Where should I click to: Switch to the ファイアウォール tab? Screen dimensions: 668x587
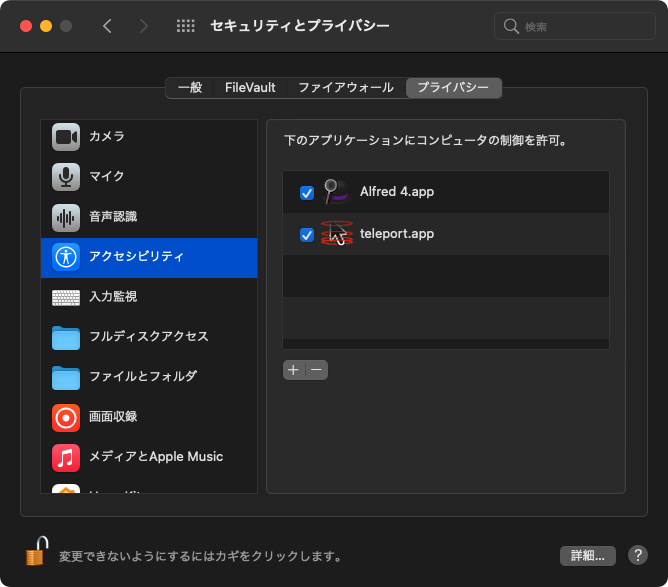(346, 88)
